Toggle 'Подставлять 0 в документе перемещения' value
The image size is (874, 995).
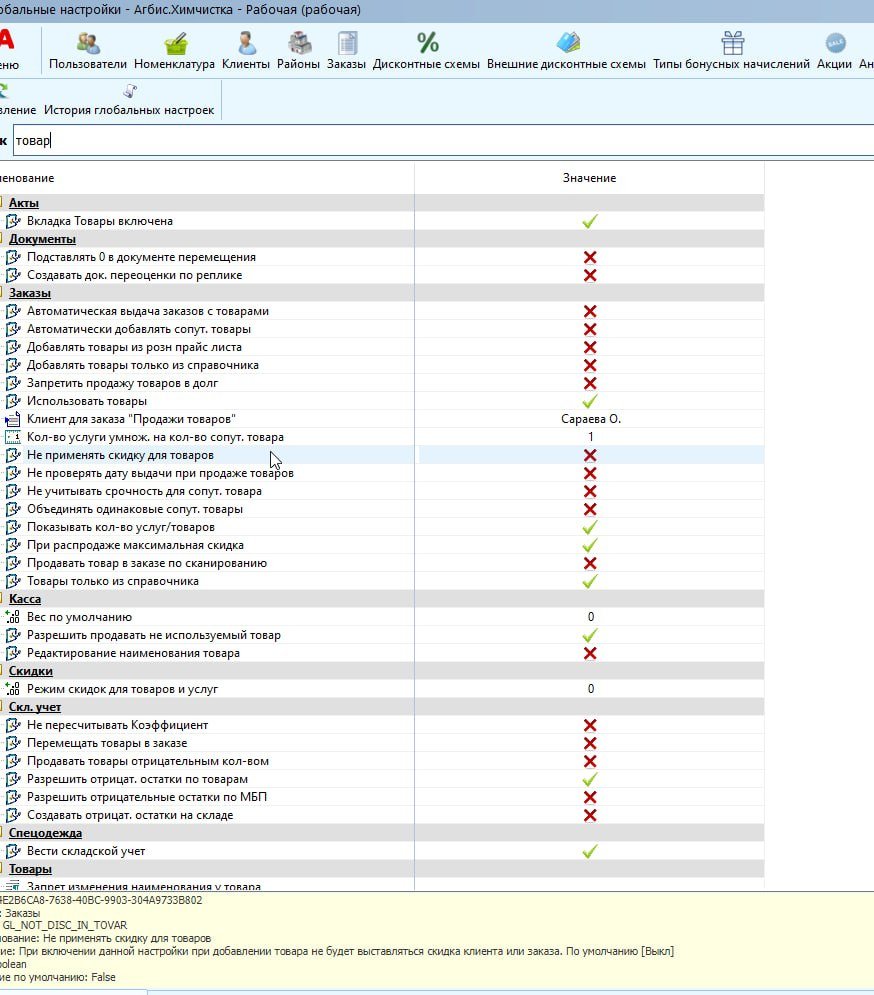coord(590,257)
